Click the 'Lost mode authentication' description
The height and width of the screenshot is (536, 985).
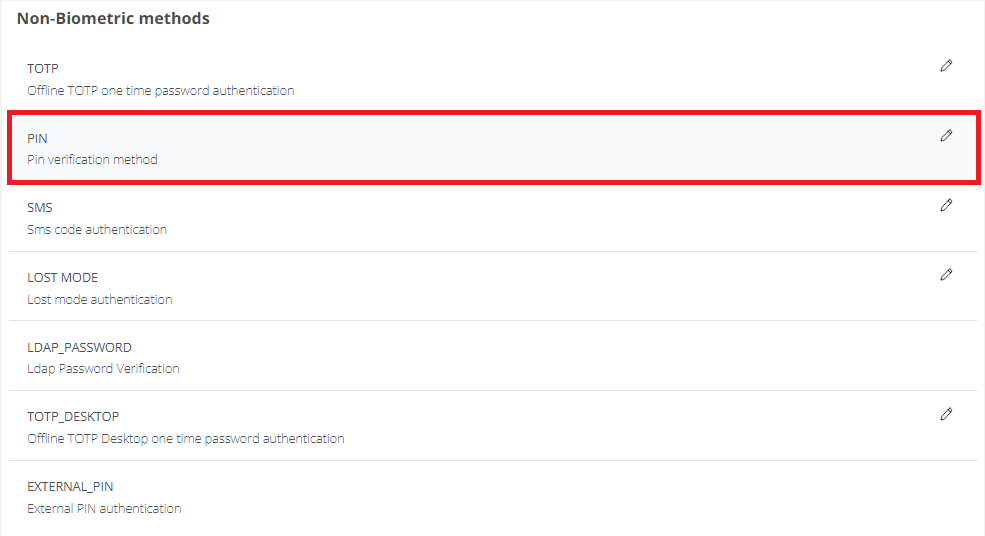pos(99,300)
